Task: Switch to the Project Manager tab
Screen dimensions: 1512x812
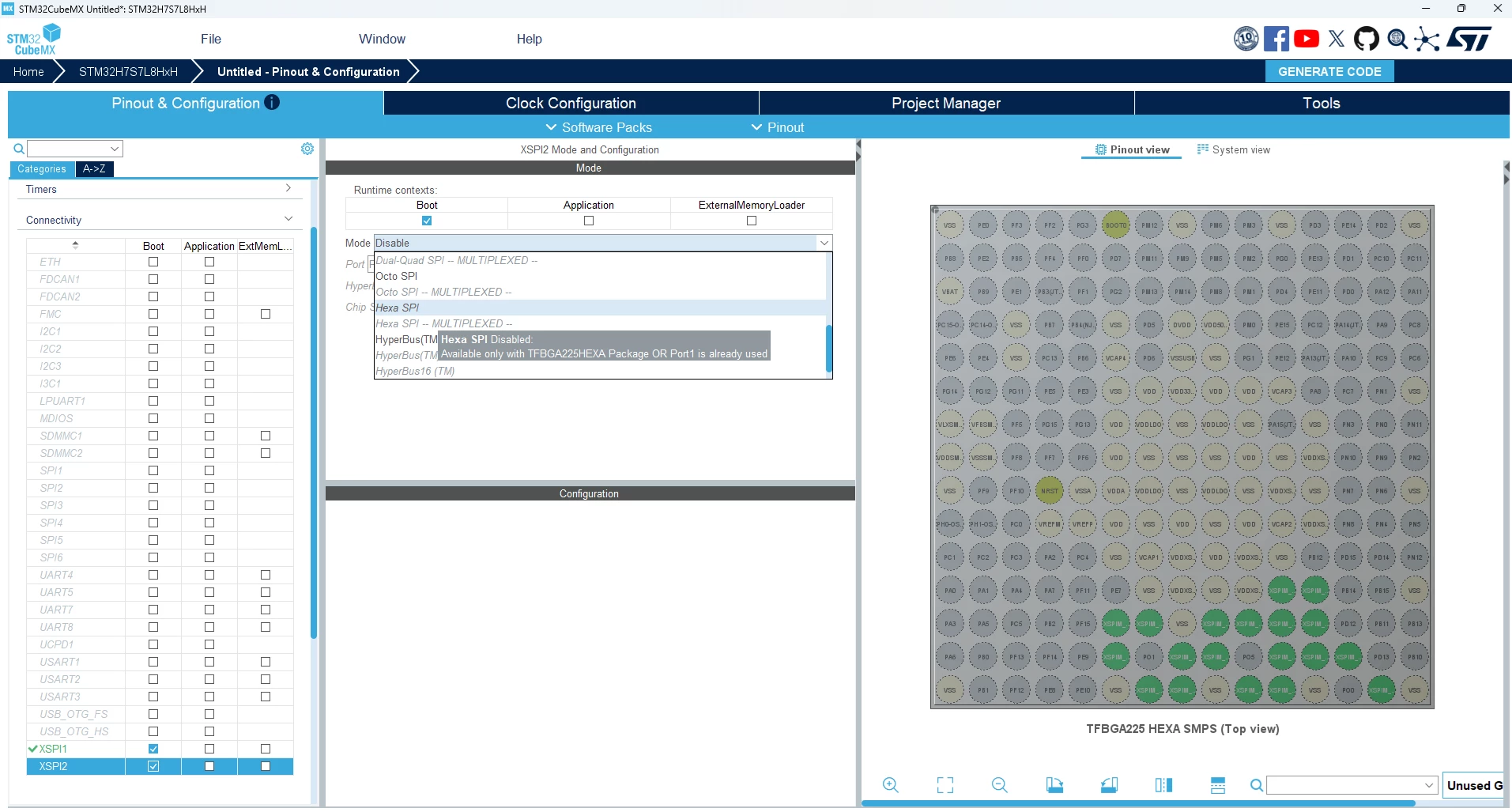Action: point(946,103)
